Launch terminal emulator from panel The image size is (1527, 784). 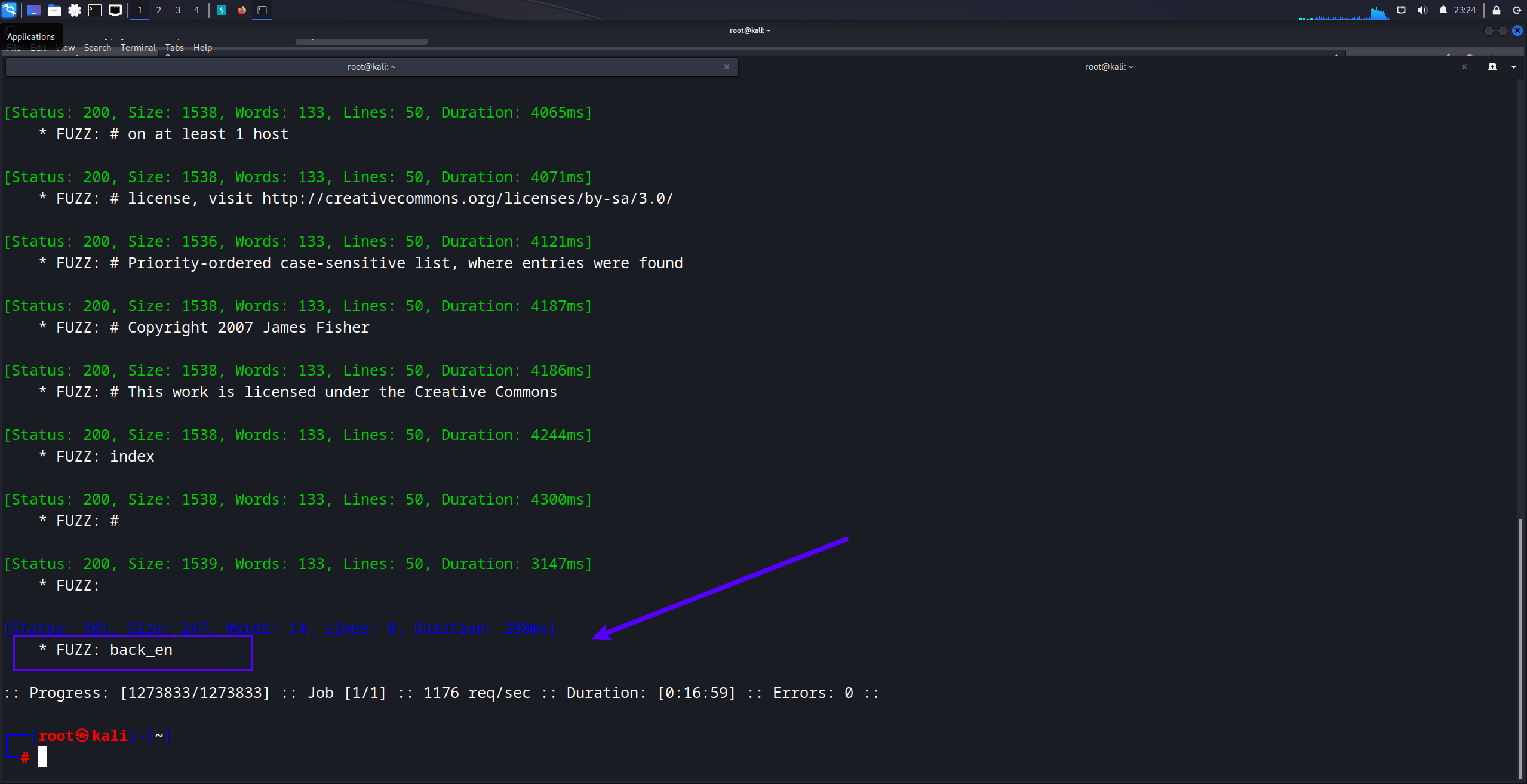[94, 10]
